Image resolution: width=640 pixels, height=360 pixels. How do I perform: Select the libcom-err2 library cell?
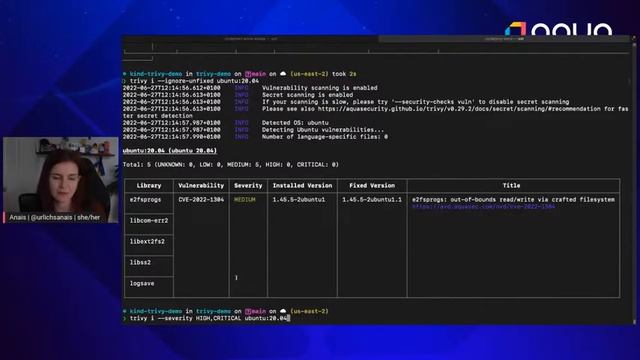pyautogui.click(x=149, y=220)
